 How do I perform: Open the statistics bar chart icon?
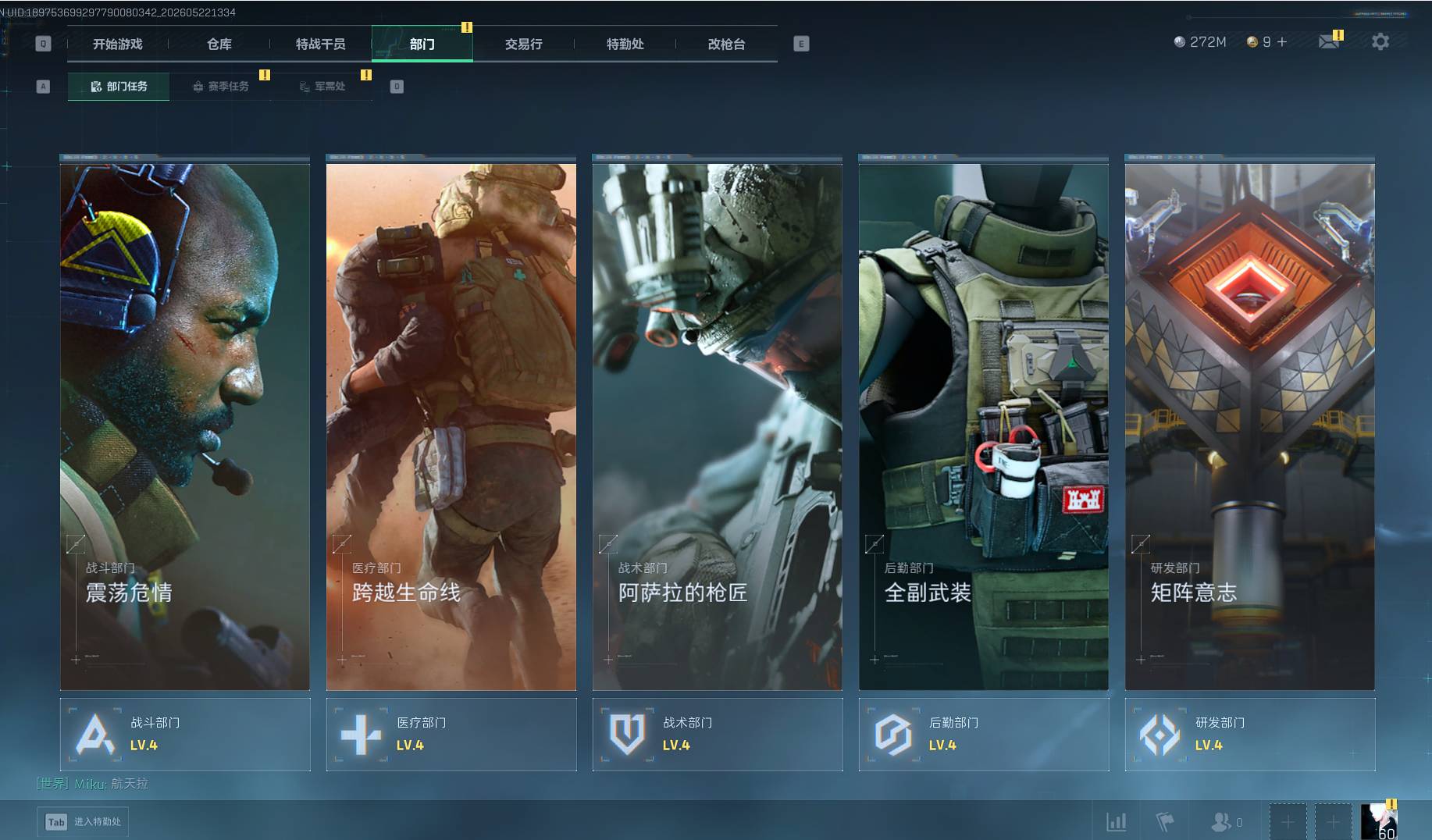click(x=1117, y=821)
